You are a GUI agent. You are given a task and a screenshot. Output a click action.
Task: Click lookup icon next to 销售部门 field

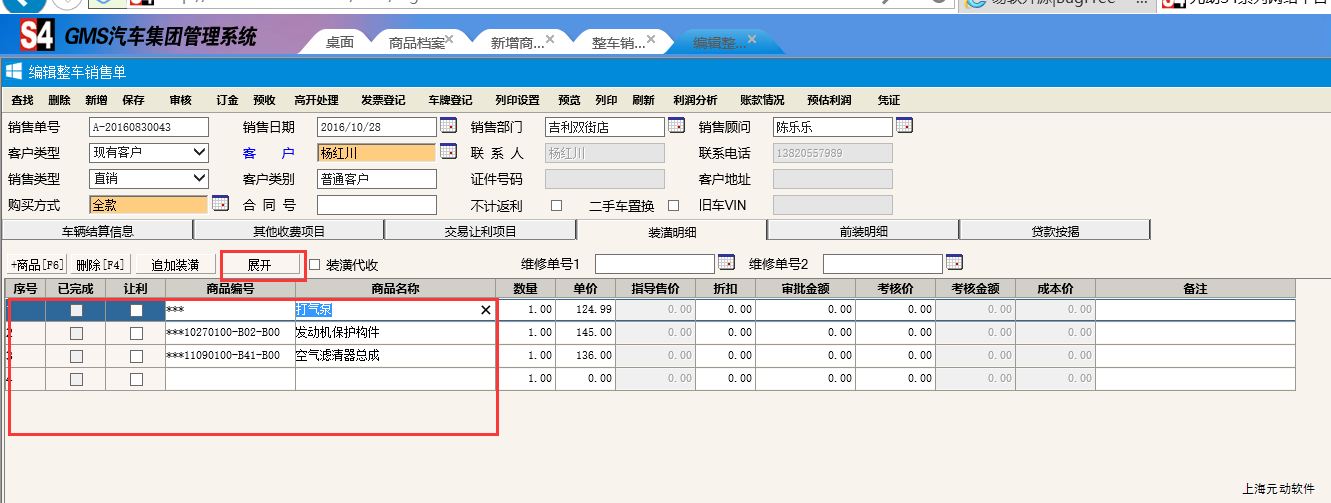[676, 126]
